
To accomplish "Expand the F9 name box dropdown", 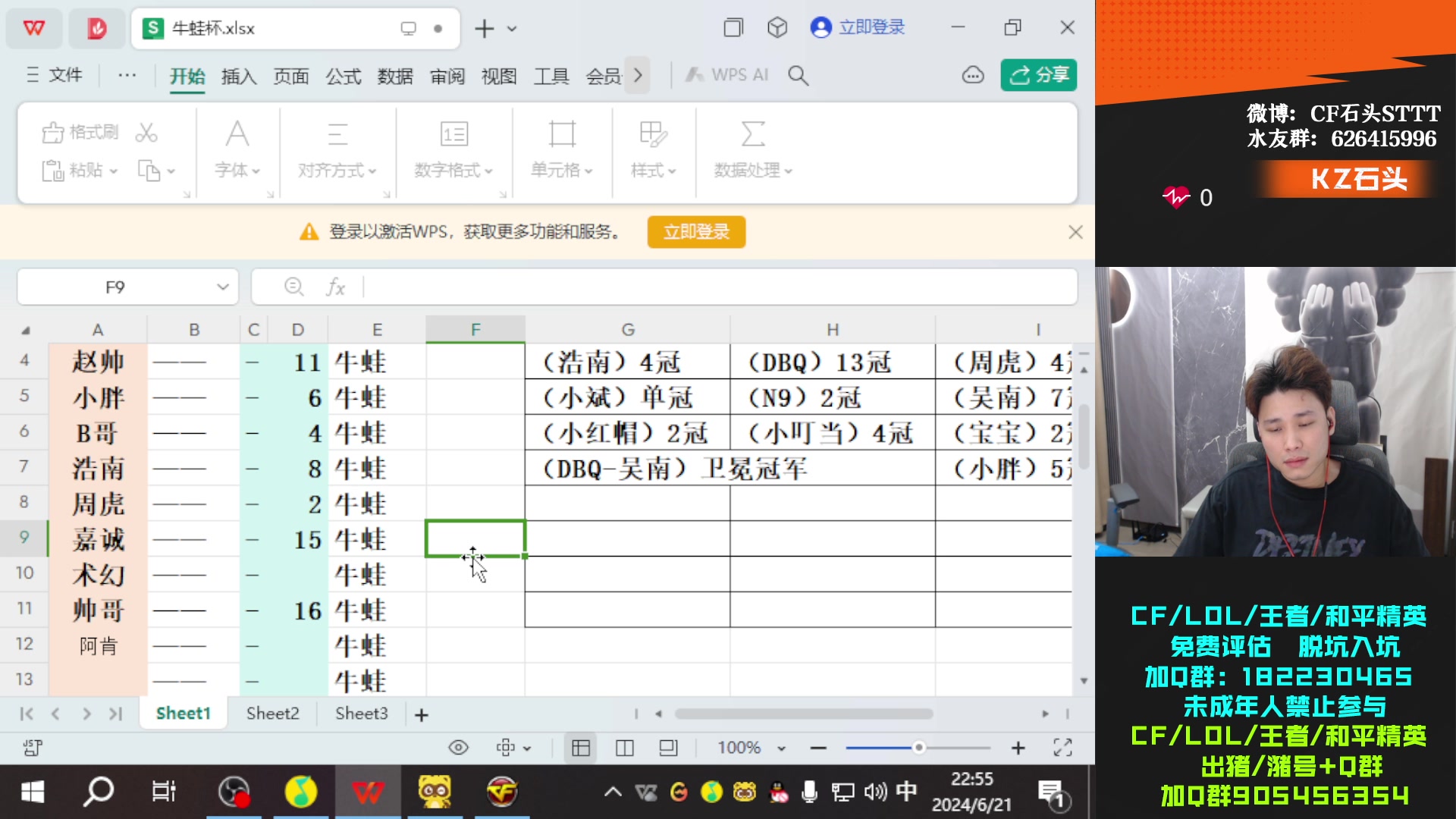I will 221,287.
